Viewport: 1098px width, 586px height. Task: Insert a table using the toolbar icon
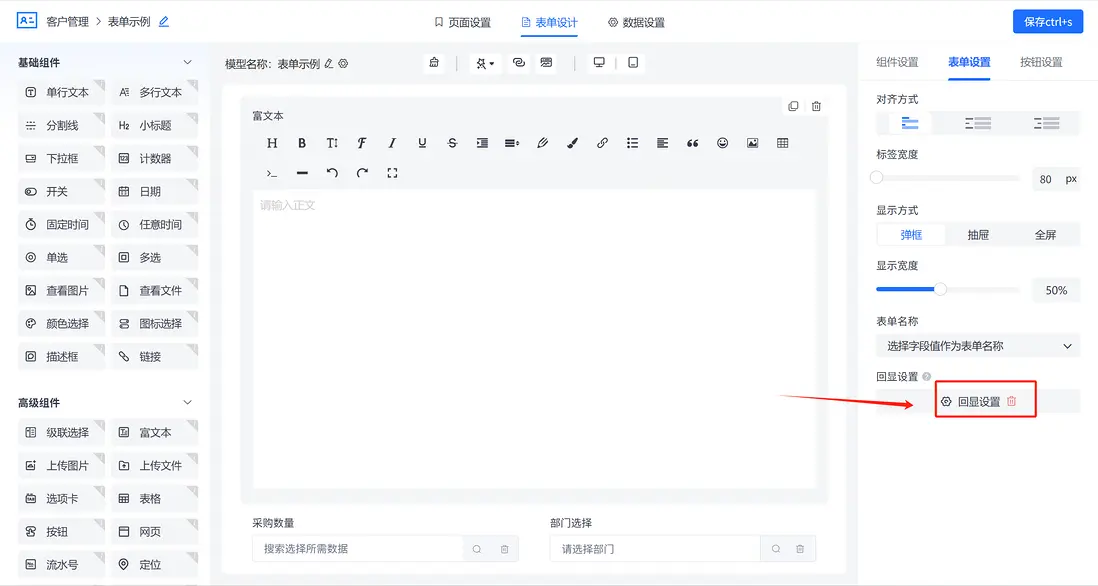tap(782, 142)
